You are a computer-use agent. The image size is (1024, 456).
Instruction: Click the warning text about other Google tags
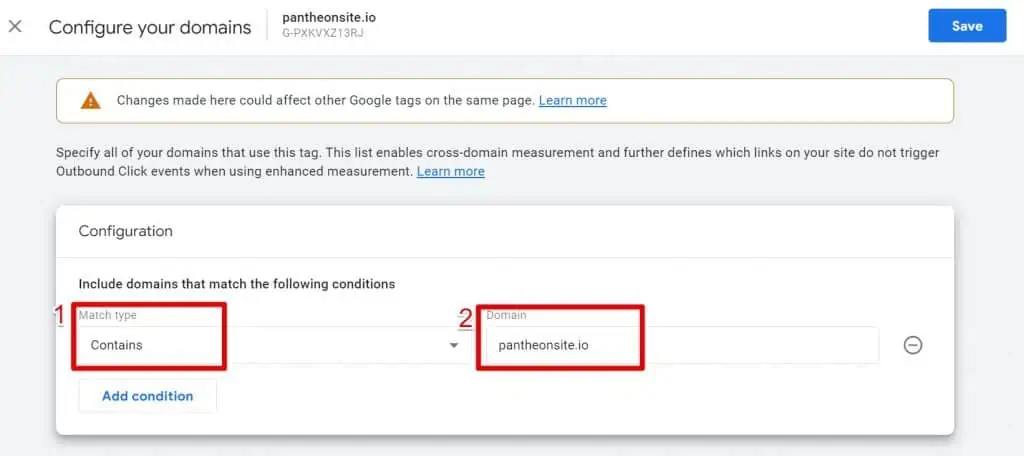[326, 101]
